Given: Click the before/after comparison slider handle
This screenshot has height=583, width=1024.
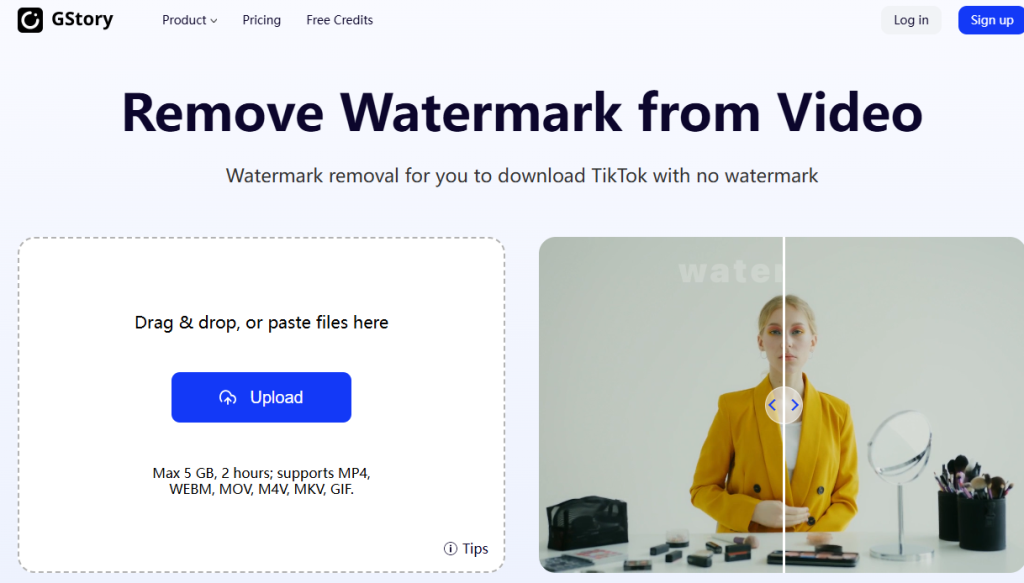Looking at the screenshot, I should (784, 405).
